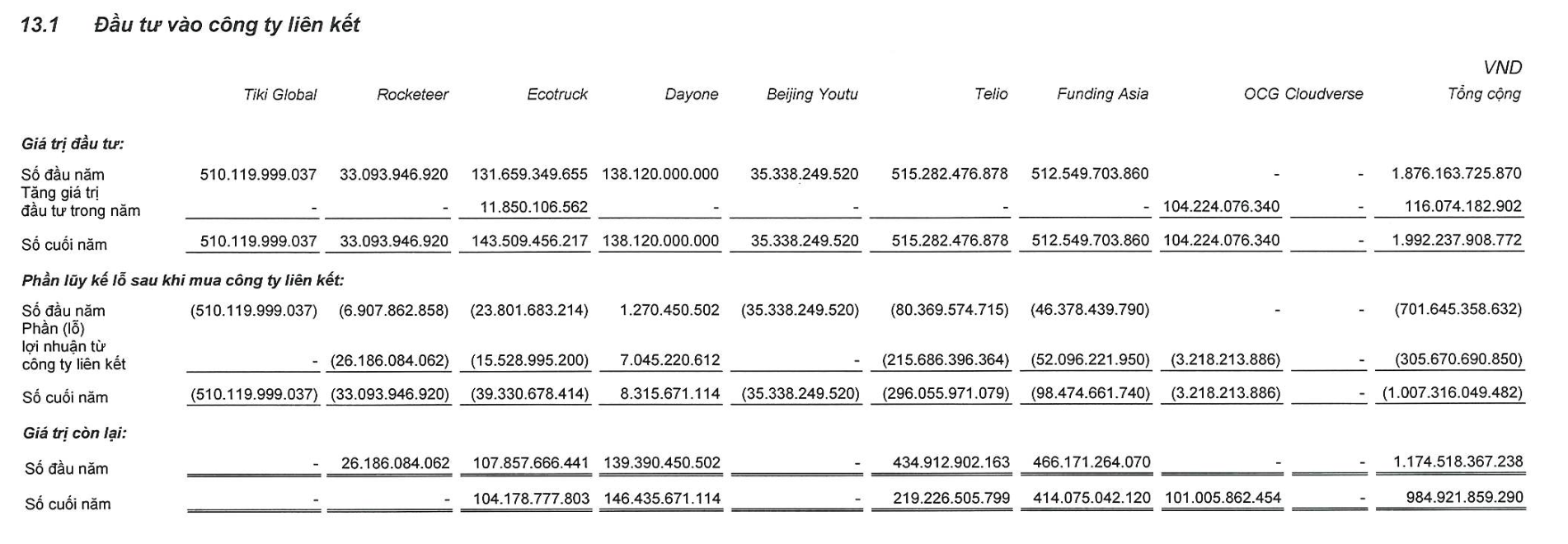This screenshot has height=544, width=1568.
Task: Click the OCG Cloudverse column header
Action: pyautogui.click(x=1303, y=95)
